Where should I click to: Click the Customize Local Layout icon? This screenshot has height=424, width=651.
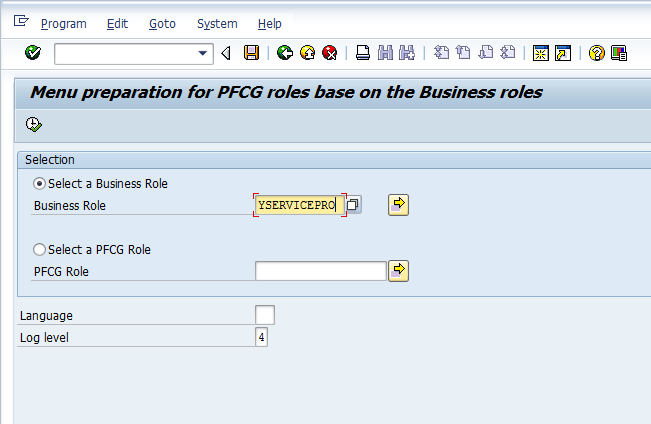[x=619, y=53]
